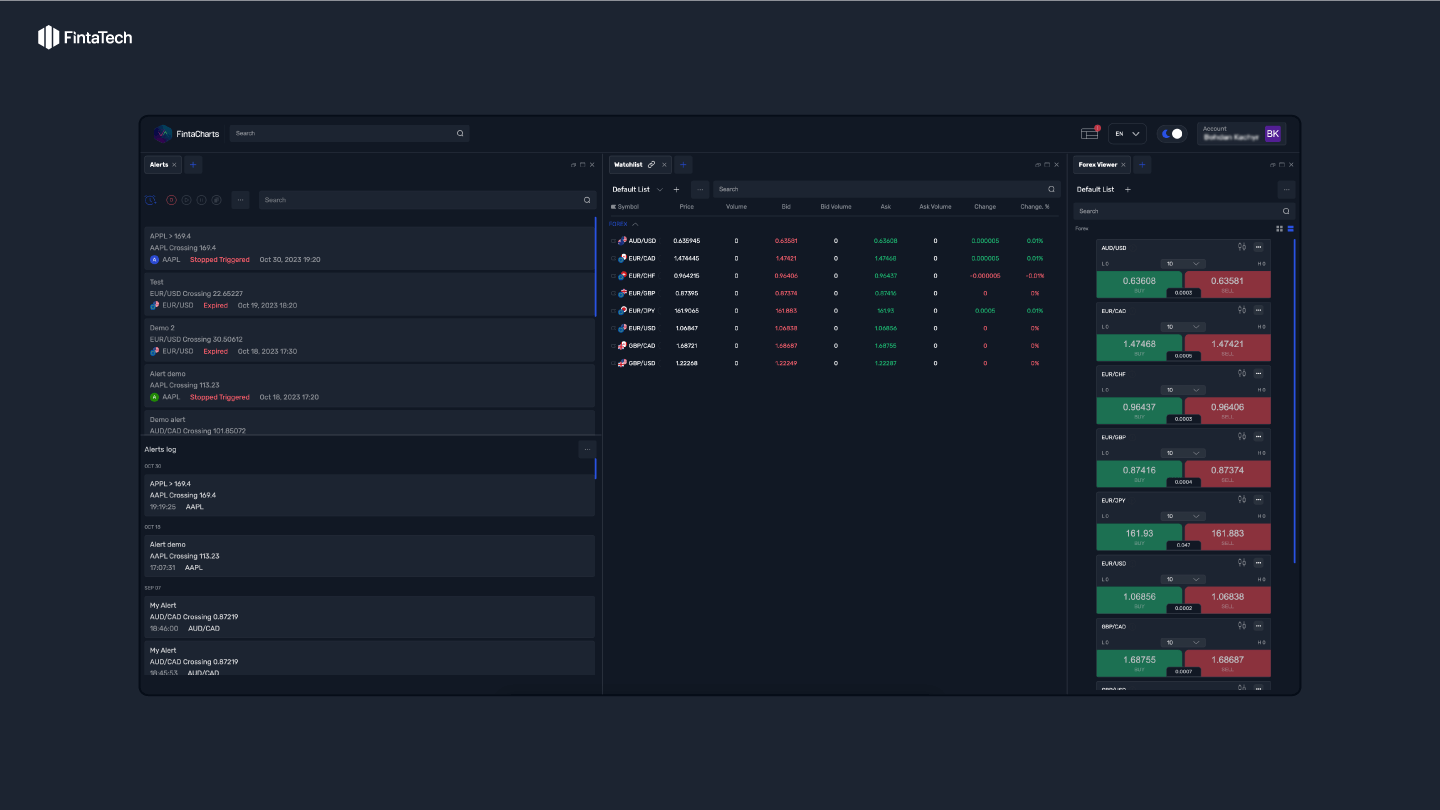Tick the checkbox for the EUR/CHF watchlist row
The image size is (1440, 810).
point(613,276)
